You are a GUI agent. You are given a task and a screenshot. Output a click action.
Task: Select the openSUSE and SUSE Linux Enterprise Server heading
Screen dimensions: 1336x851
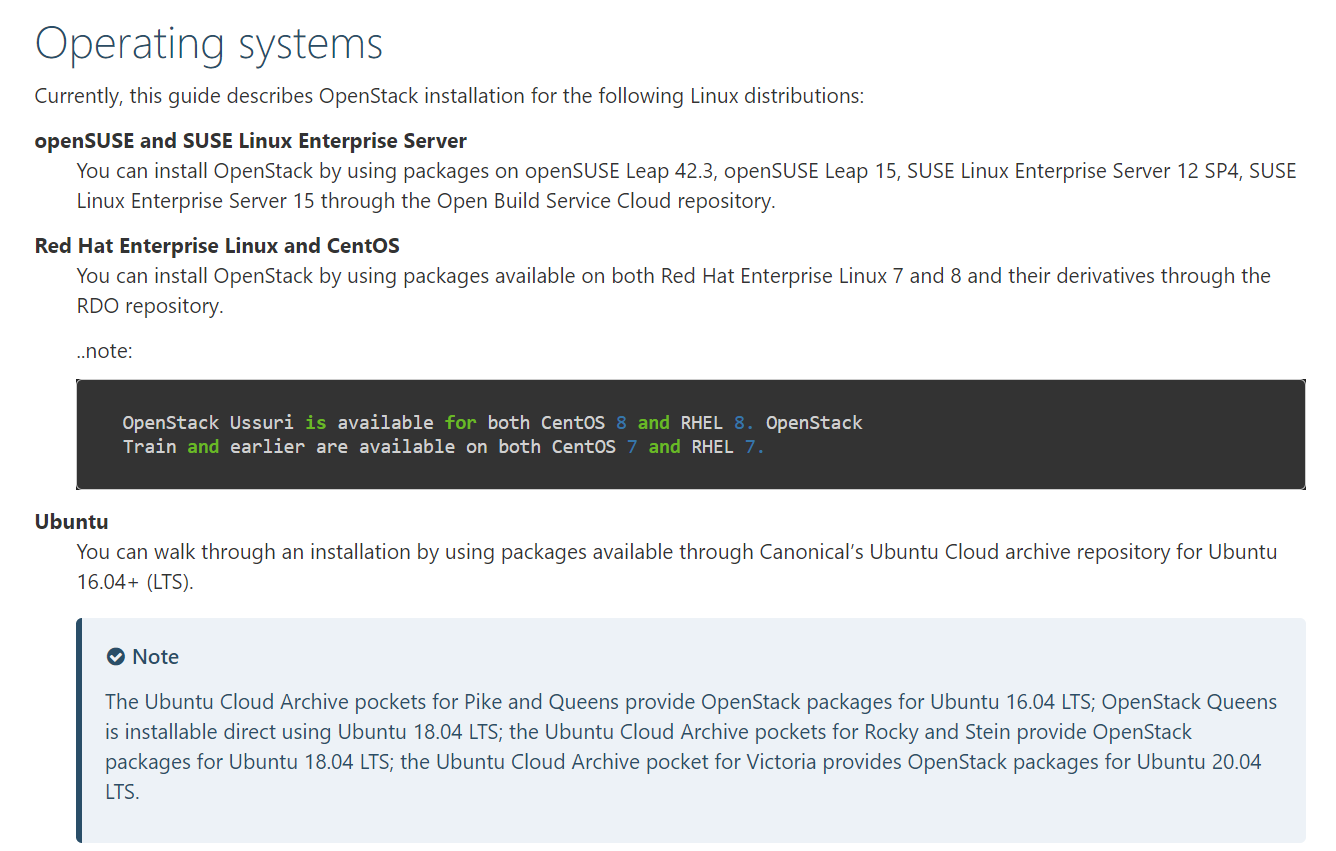(250, 141)
